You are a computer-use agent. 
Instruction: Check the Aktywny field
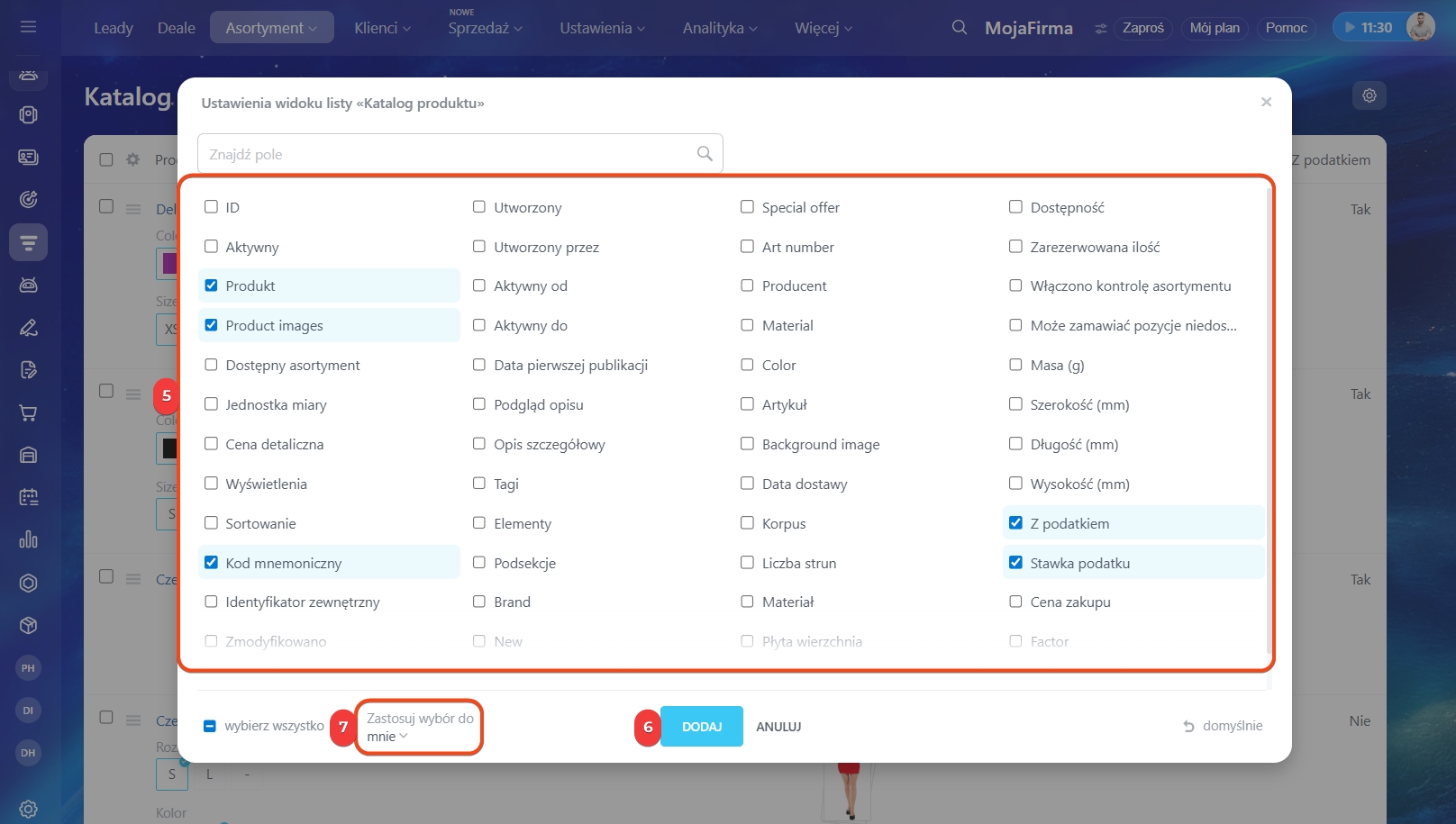tap(211, 247)
